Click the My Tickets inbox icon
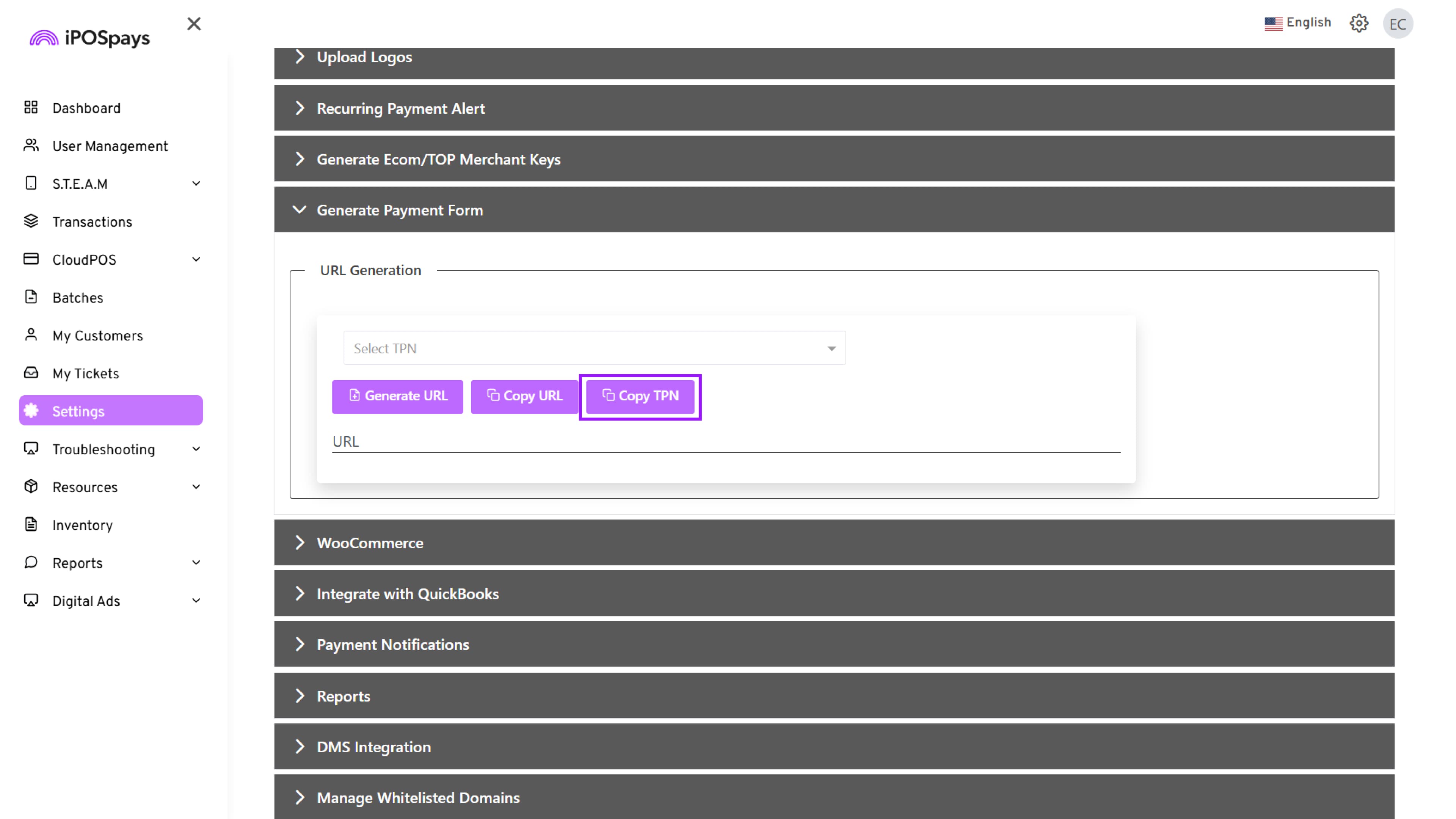 (x=31, y=372)
